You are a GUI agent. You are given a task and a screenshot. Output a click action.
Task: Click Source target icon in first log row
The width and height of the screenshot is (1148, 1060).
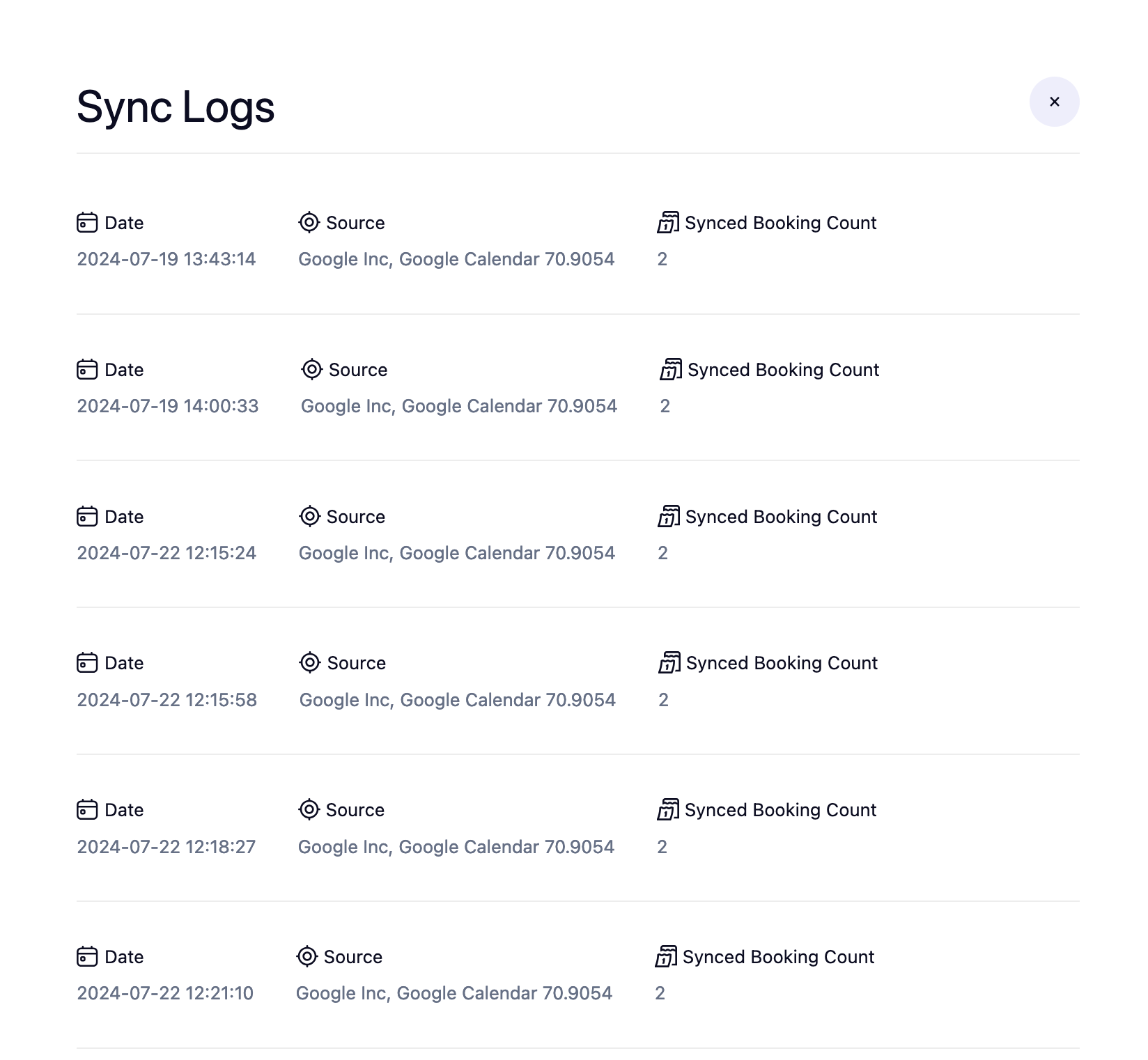309,223
